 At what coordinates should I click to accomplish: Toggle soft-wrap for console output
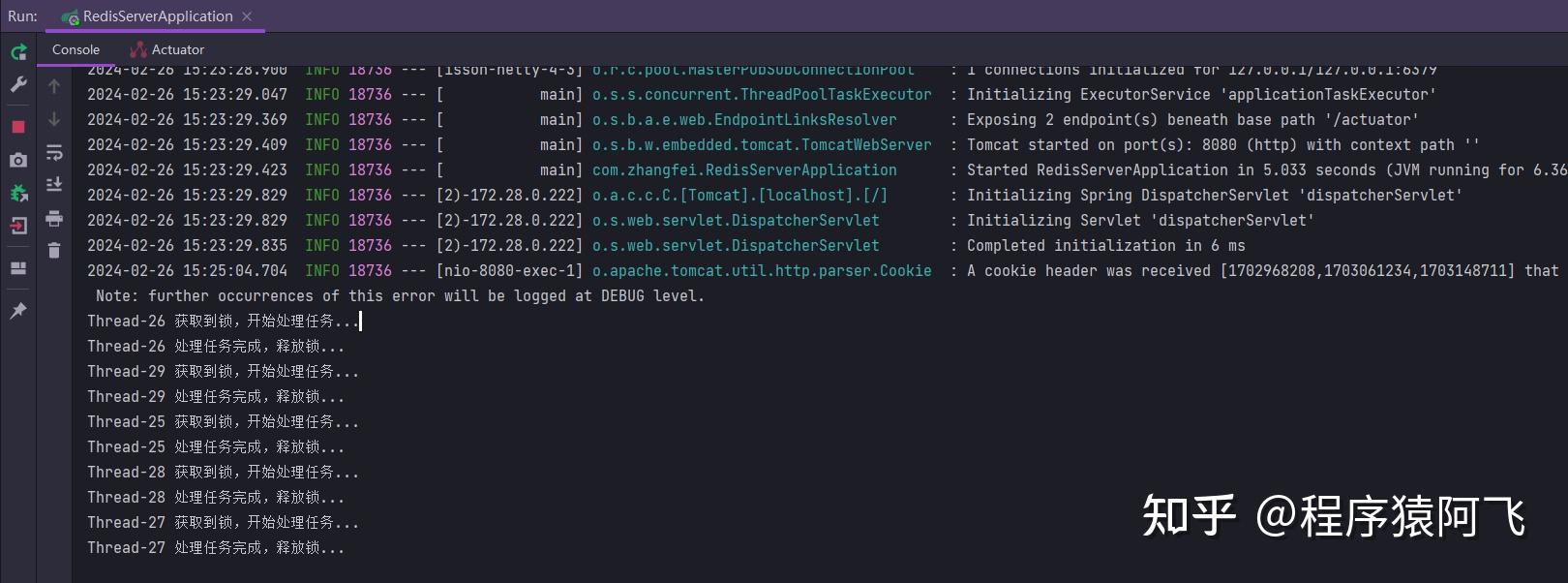54,152
